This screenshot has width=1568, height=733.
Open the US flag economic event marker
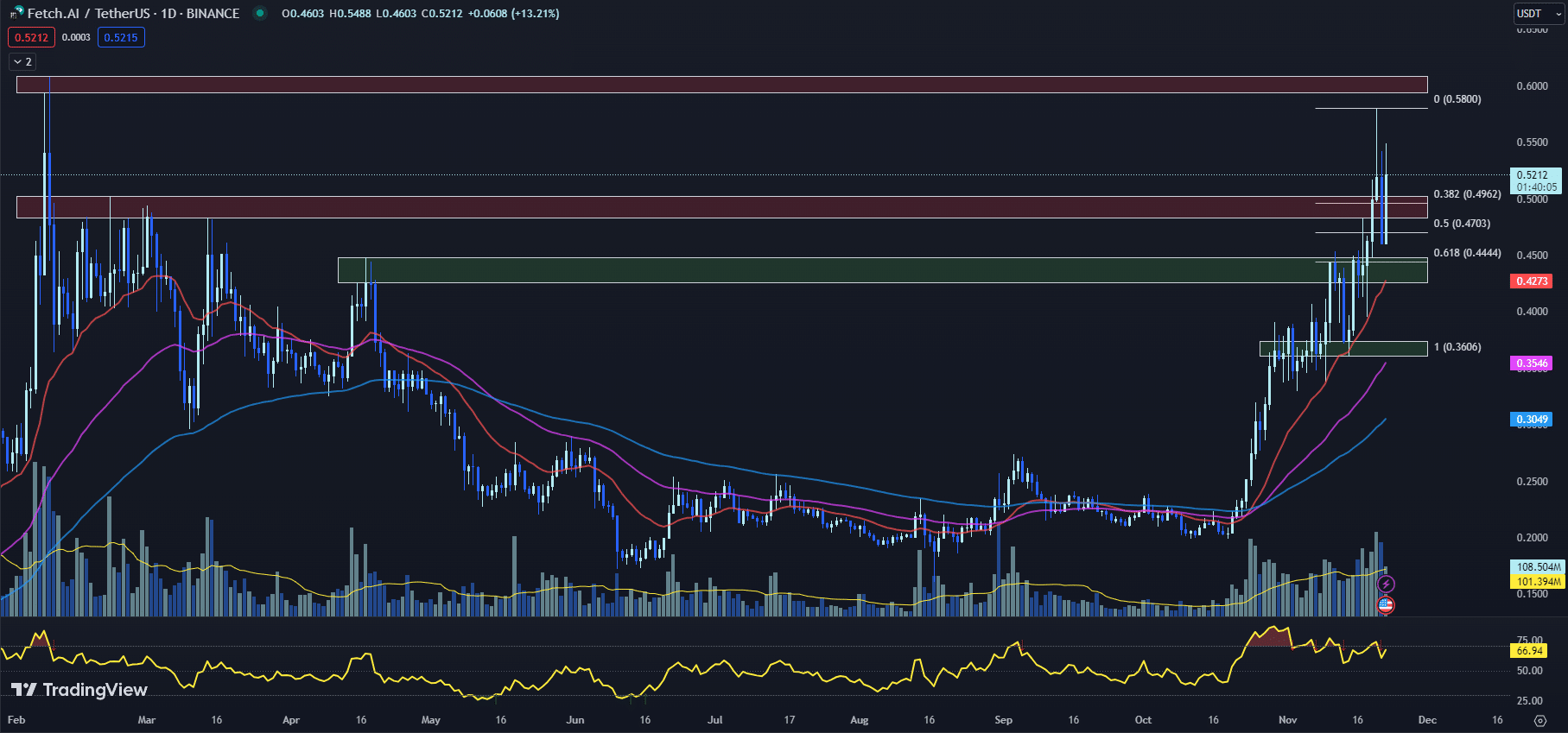tap(1385, 605)
